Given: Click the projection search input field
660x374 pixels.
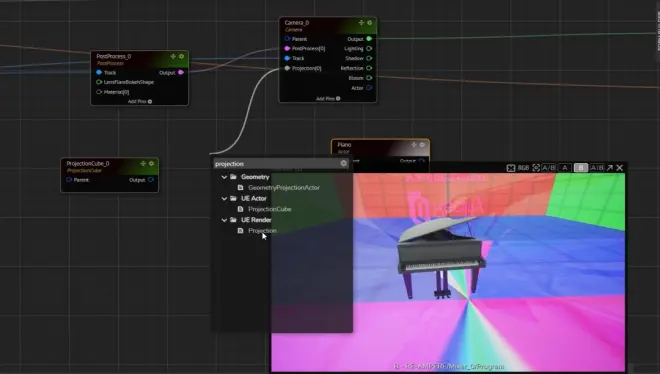Looking at the screenshot, I should [277, 164].
